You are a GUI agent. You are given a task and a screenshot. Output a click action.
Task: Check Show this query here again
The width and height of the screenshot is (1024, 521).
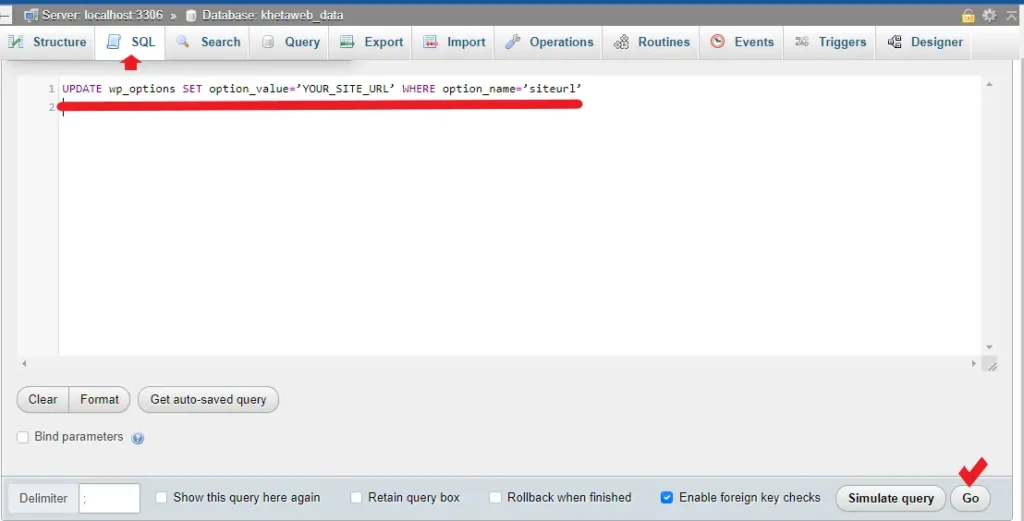pyautogui.click(x=161, y=497)
